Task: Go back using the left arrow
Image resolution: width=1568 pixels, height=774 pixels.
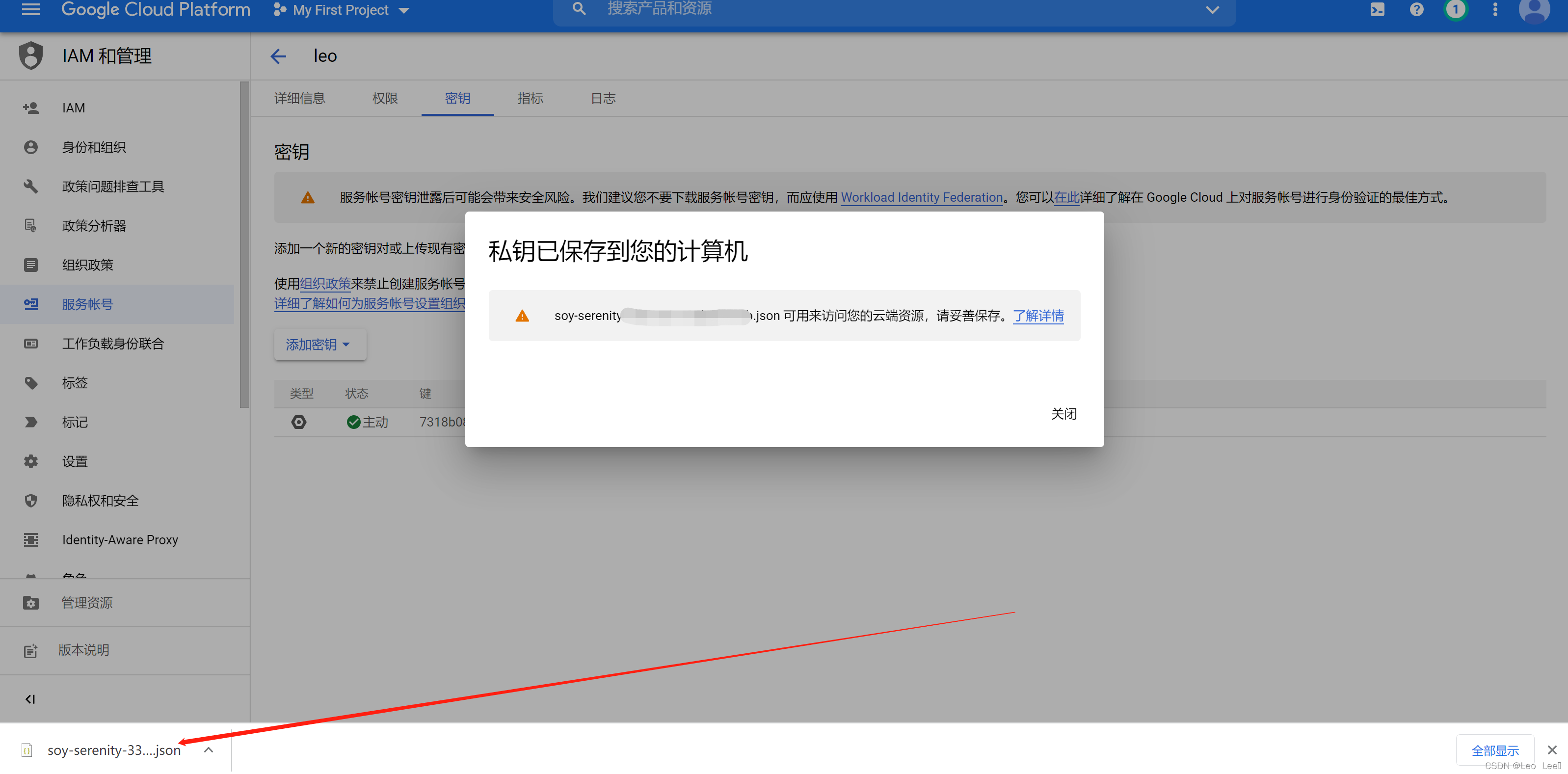Action: click(278, 56)
